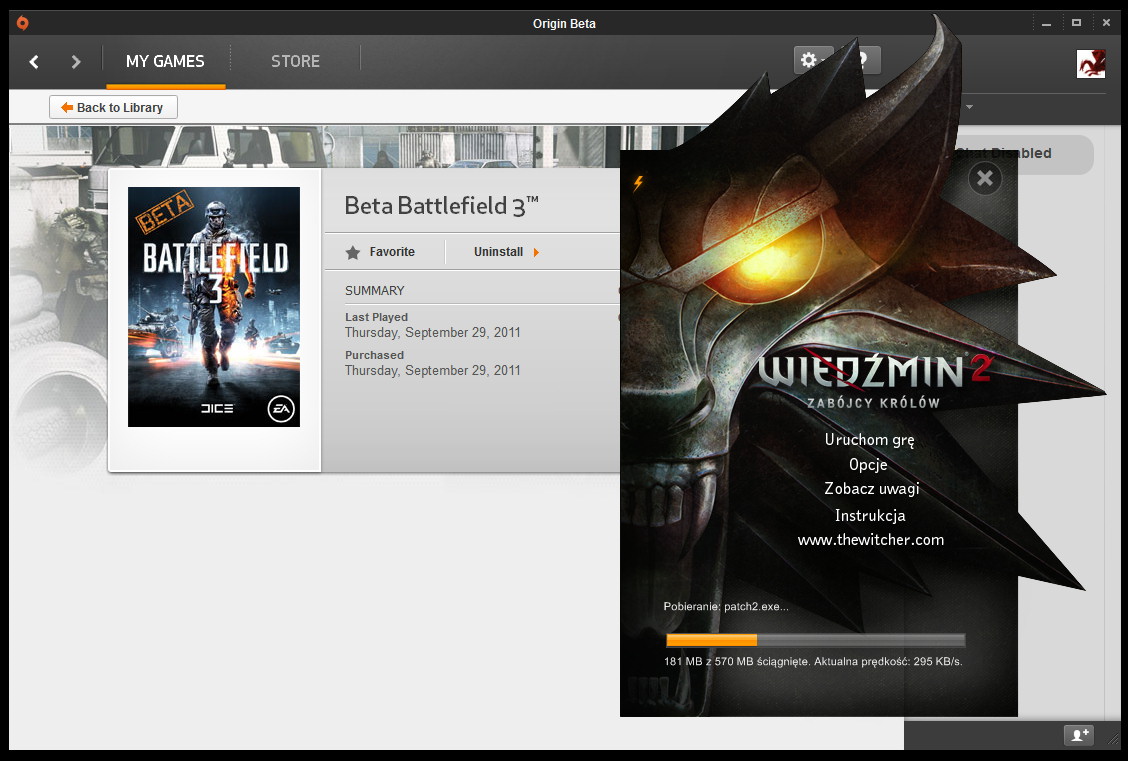This screenshot has width=1128, height=761.
Task: Open the user avatar profile picture
Action: (x=1090, y=63)
